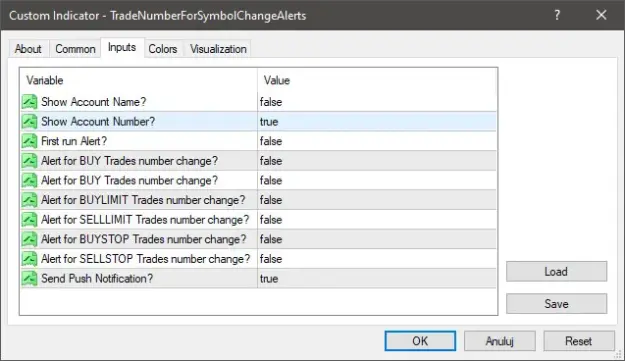Edit the true value of Send Push Notification?
This screenshot has width=625, height=361.
tap(377, 278)
